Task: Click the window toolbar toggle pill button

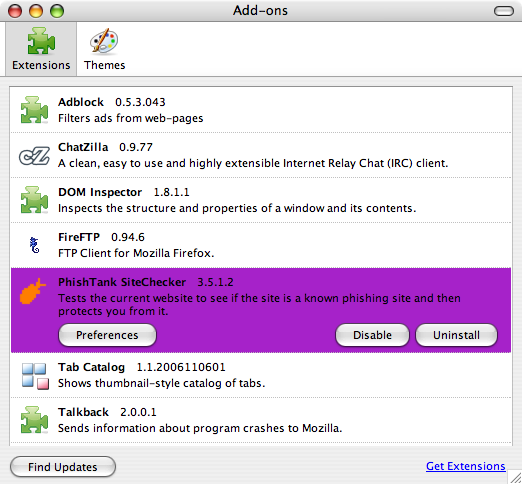Action: click(x=504, y=11)
